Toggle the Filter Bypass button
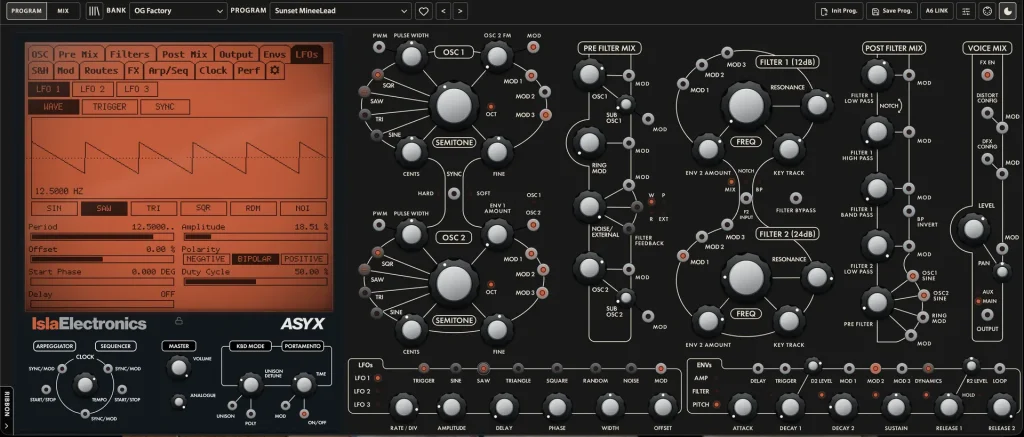Viewport: 1024px width, 437px height. pyautogui.click(x=795, y=198)
